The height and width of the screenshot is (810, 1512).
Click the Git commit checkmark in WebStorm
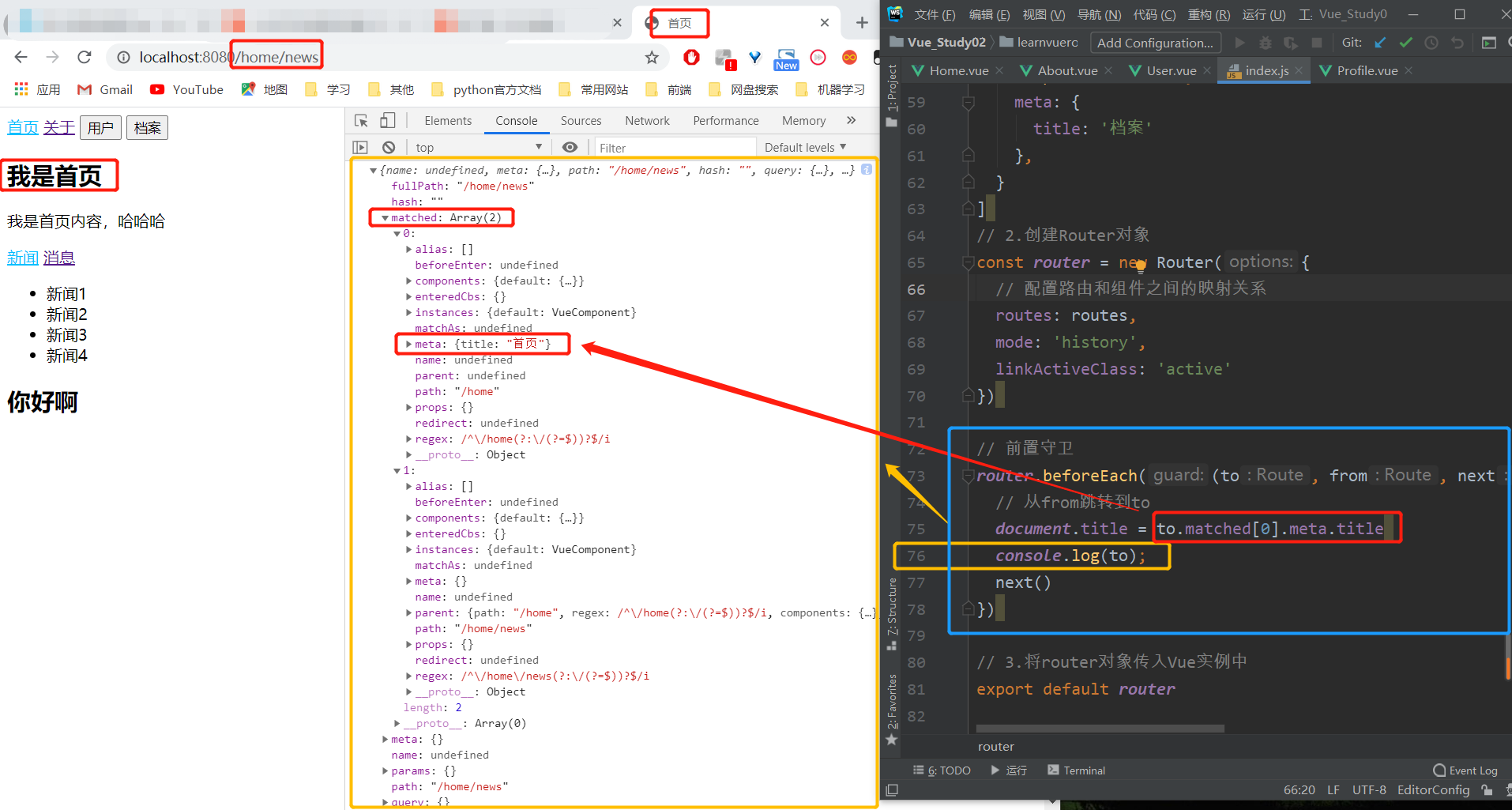tap(1406, 43)
